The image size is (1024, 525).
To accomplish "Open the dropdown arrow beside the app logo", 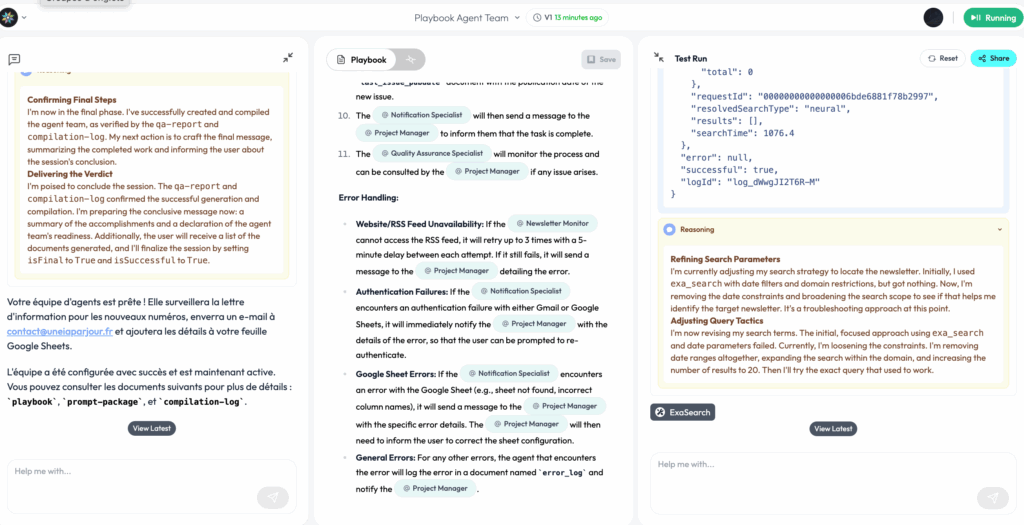I will (x=24, y=17).
